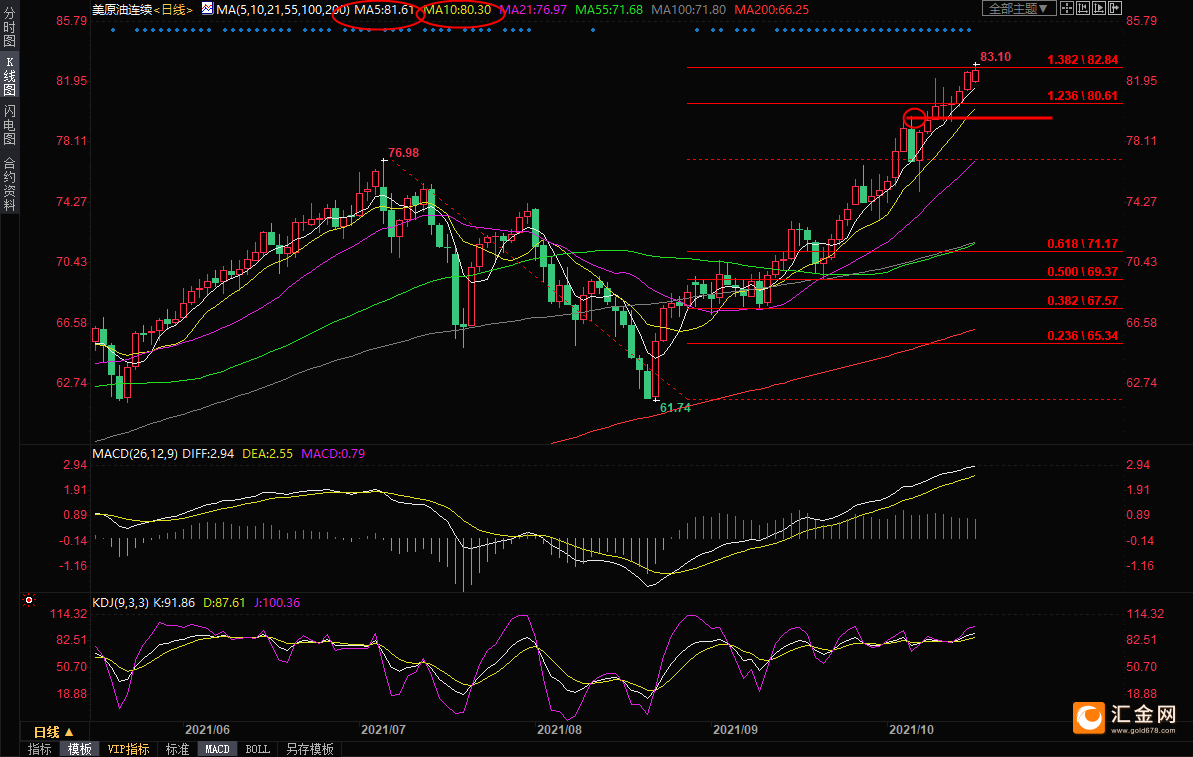Select the 模板 bottom tab
Viewport: 1193px width, 757px height.
[80, 749]
